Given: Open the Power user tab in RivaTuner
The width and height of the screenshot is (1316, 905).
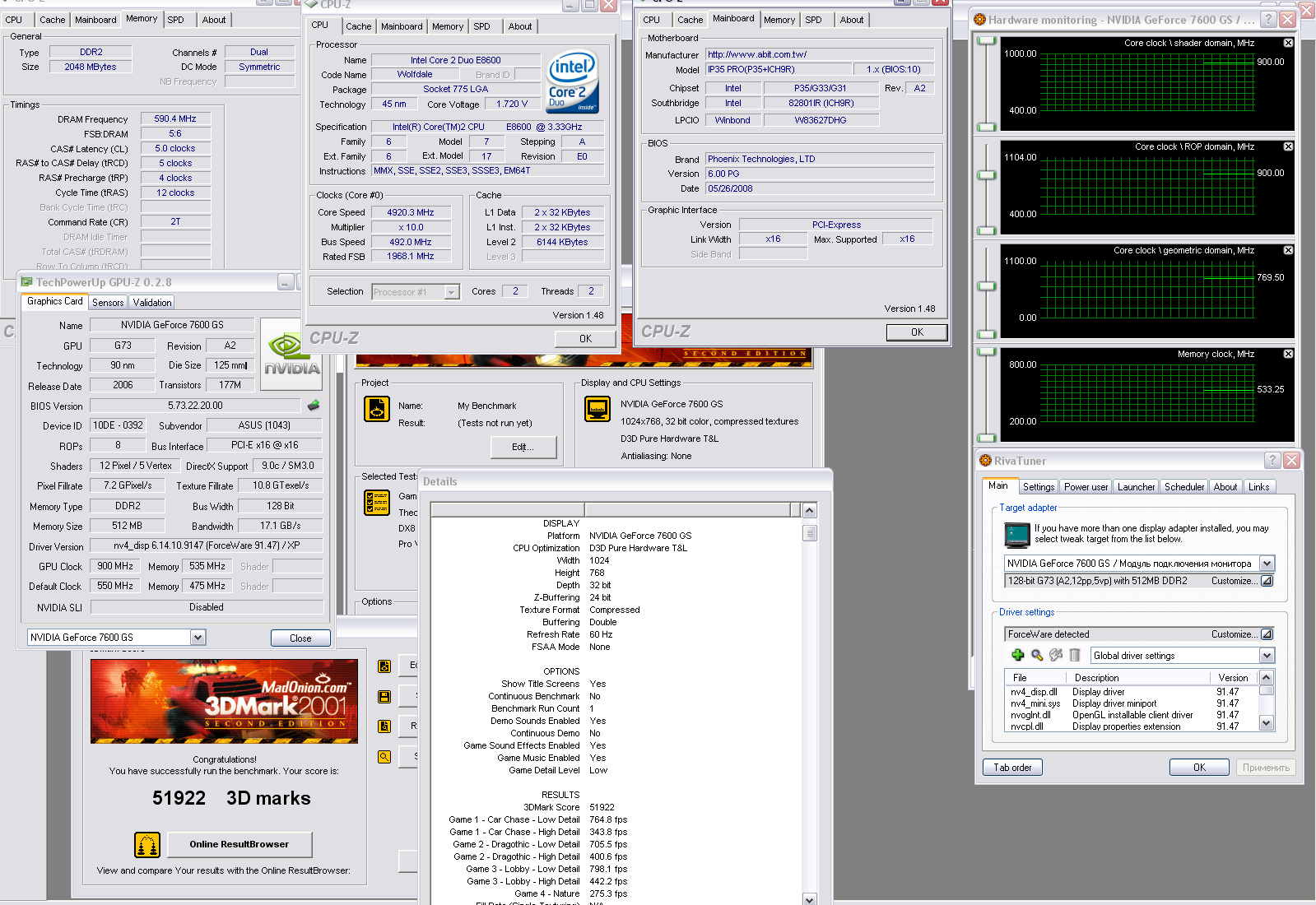Looking at the screenshot, I should (1086, 487).
